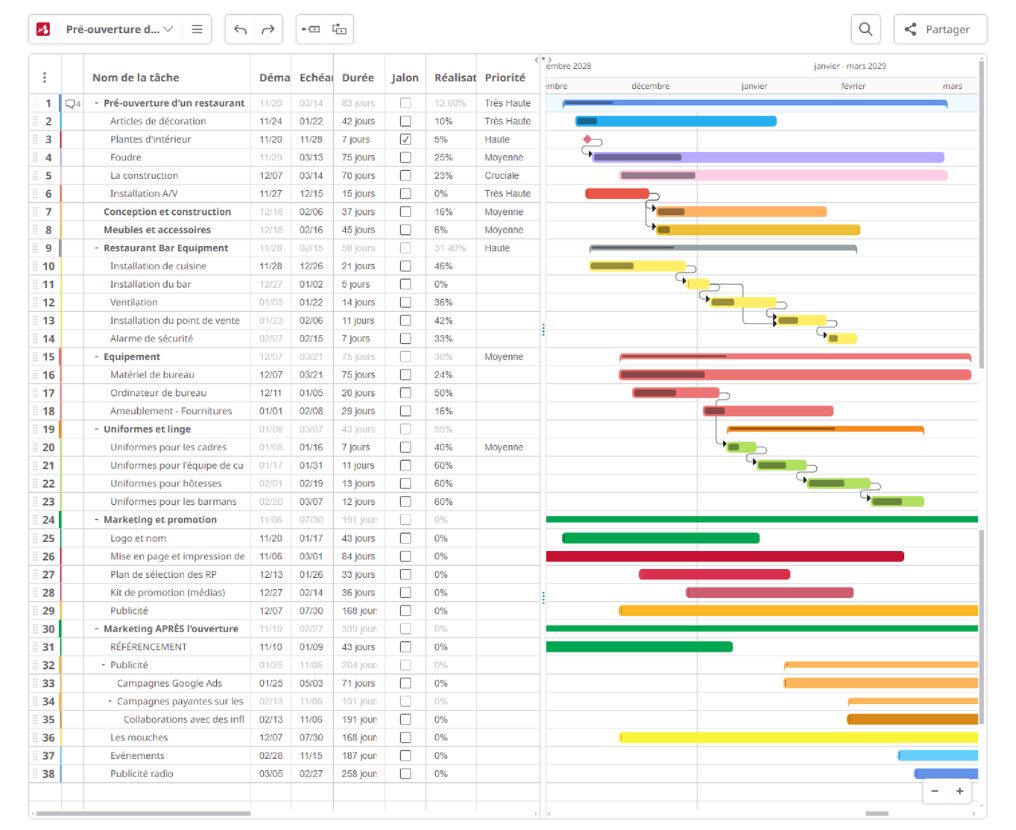Click the Réalisat column header
The width and height of the screenshot is (1016, 830).
point(455,78)
